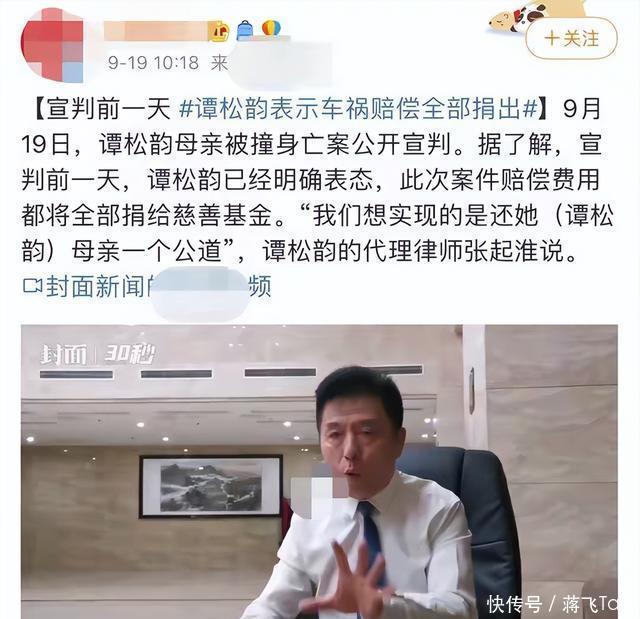Click the 9-19 10:18 post timestamp
This screenshot has width=640, height=619.
click(x=153, y=63)
